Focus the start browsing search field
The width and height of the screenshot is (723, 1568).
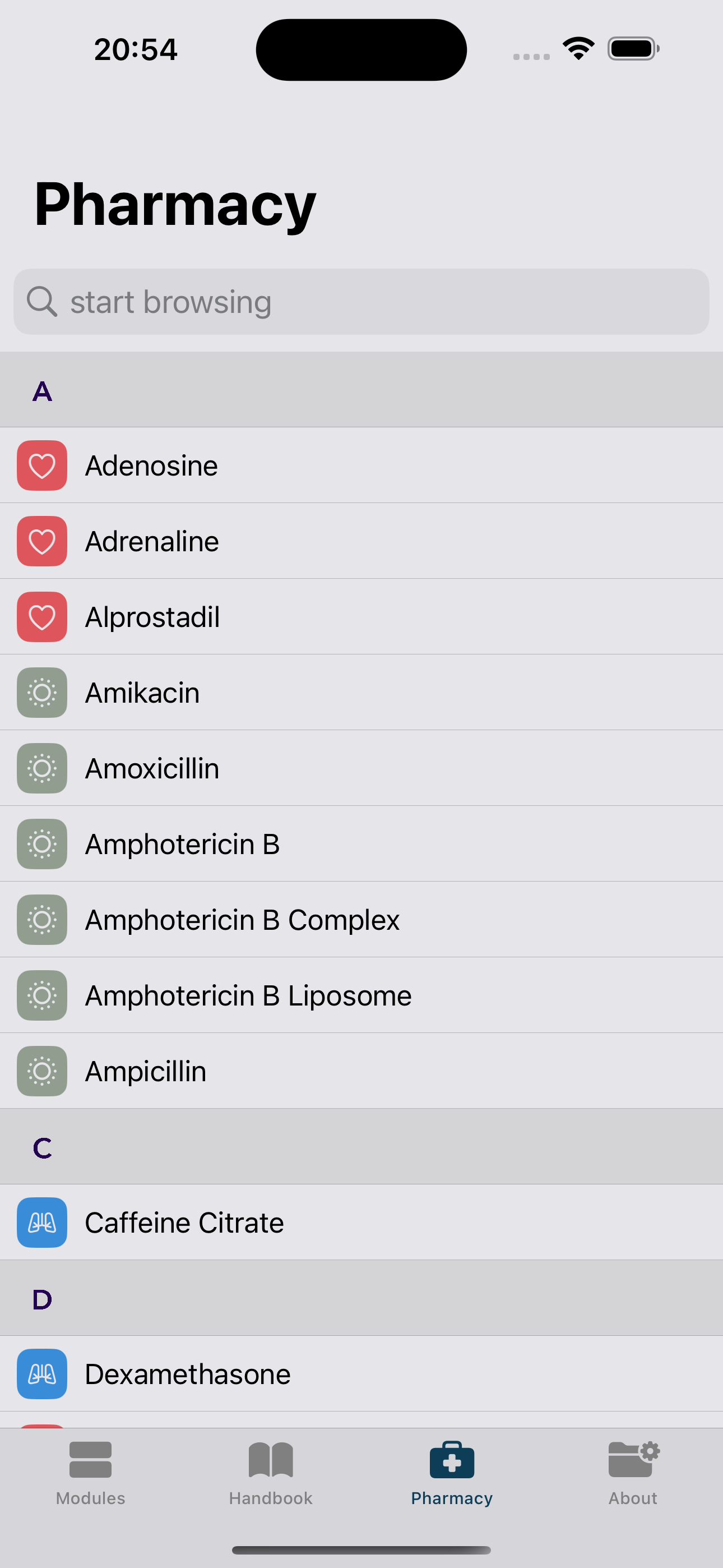point(361,302)
